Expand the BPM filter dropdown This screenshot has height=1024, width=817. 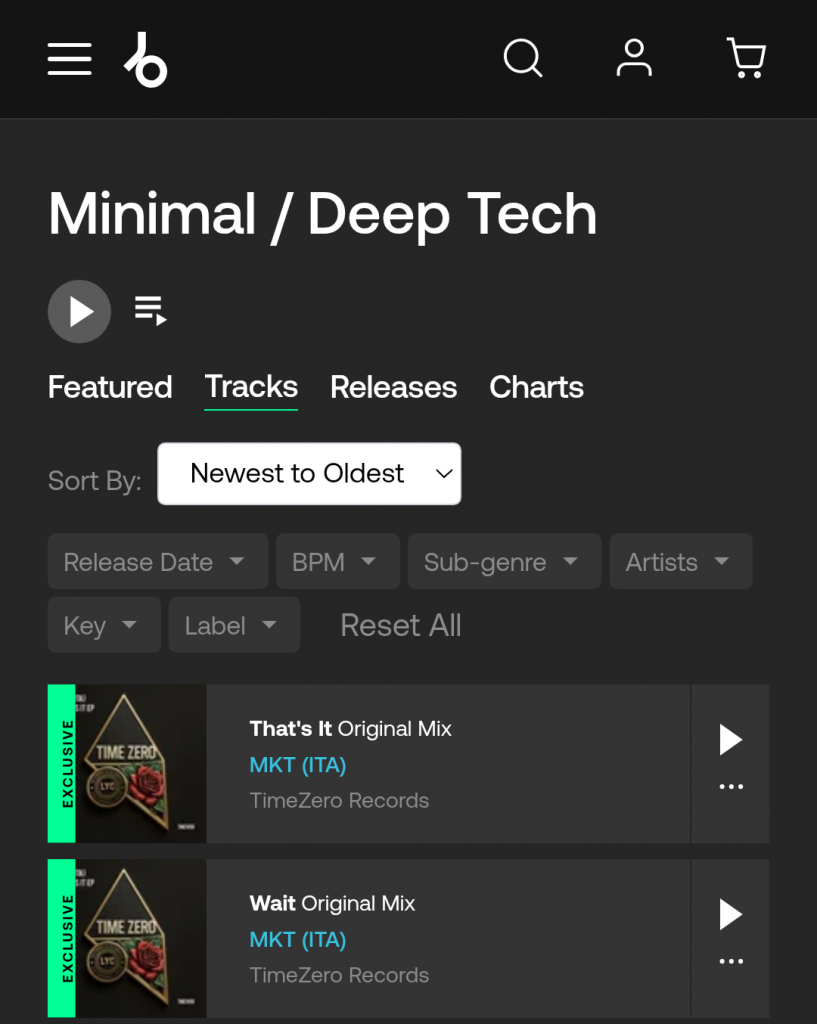tap(337, 562)
